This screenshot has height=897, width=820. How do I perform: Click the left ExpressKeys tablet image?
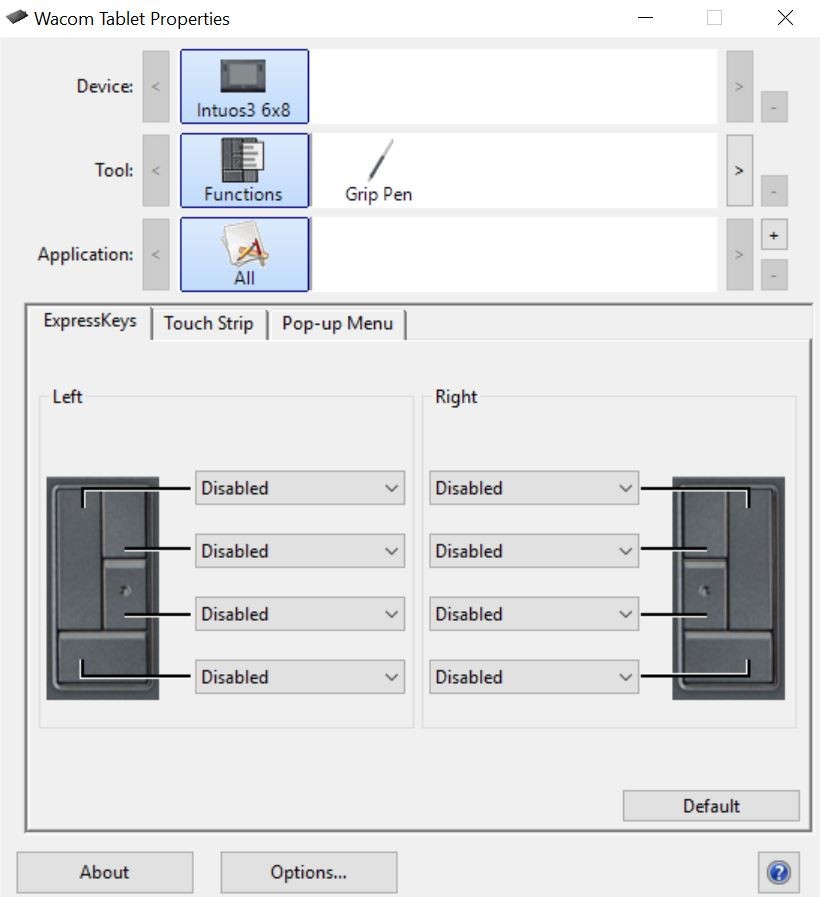click(x=102, y=588)
